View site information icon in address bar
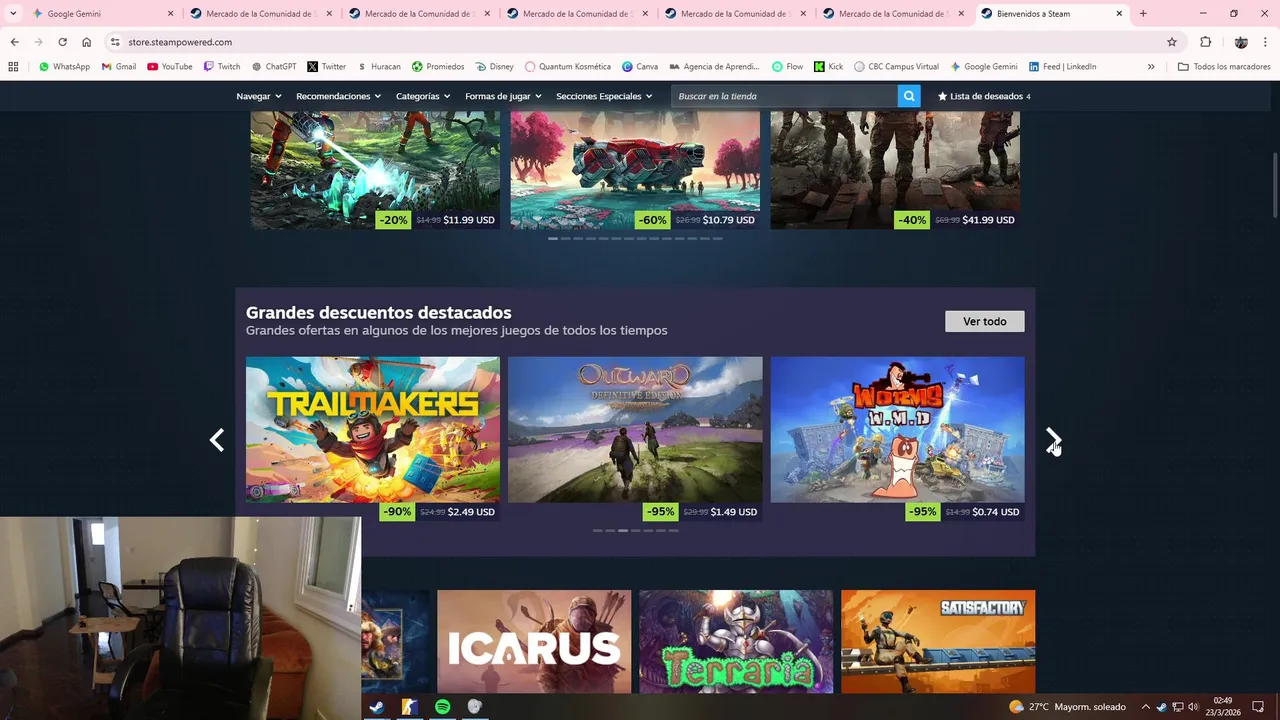 pos(115,42)
